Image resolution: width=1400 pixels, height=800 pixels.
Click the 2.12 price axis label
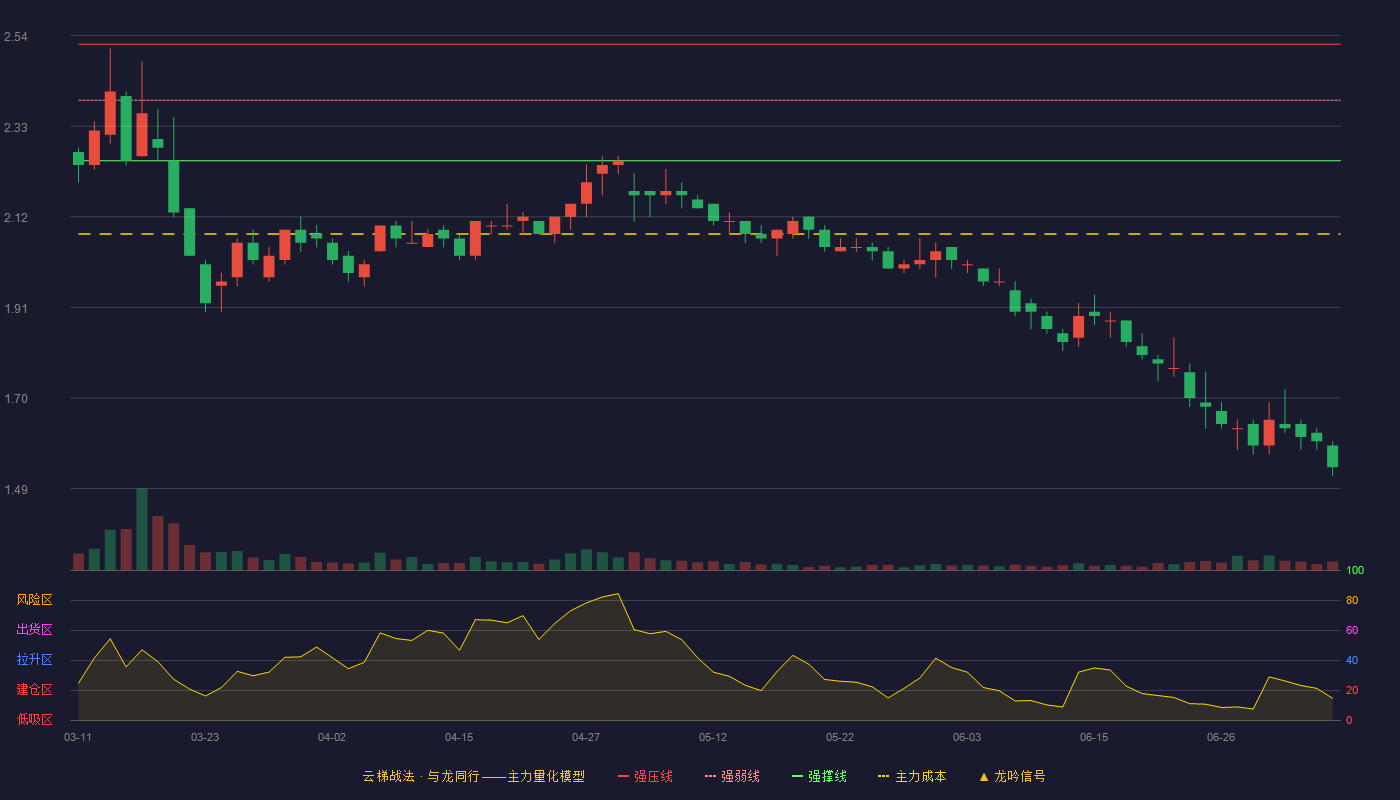(x=15, y=218)
